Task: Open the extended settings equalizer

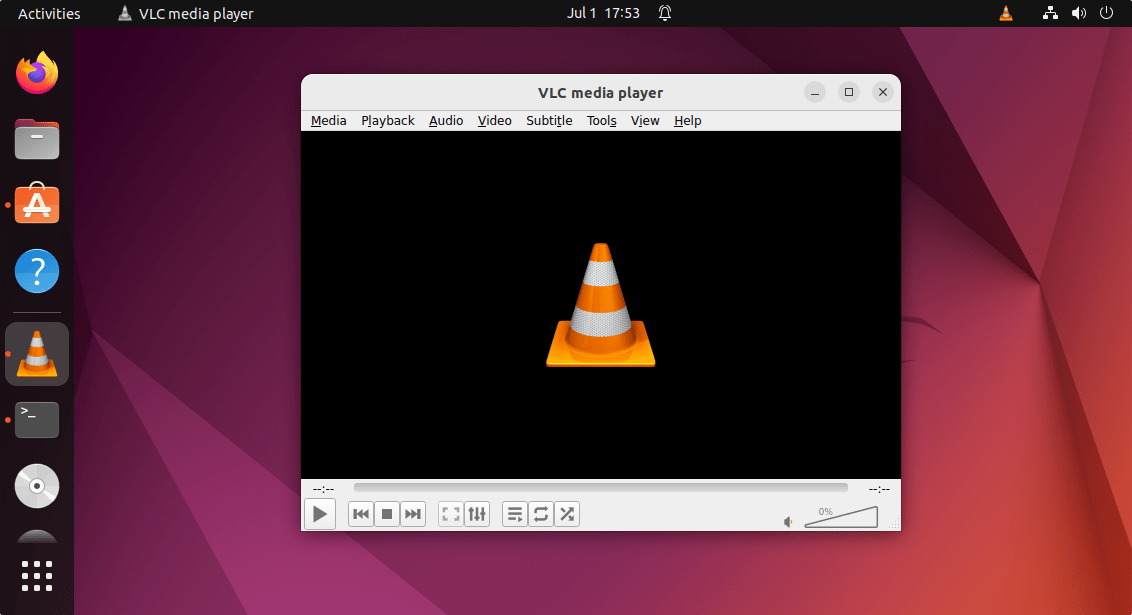Action: [x=477, y=513]
